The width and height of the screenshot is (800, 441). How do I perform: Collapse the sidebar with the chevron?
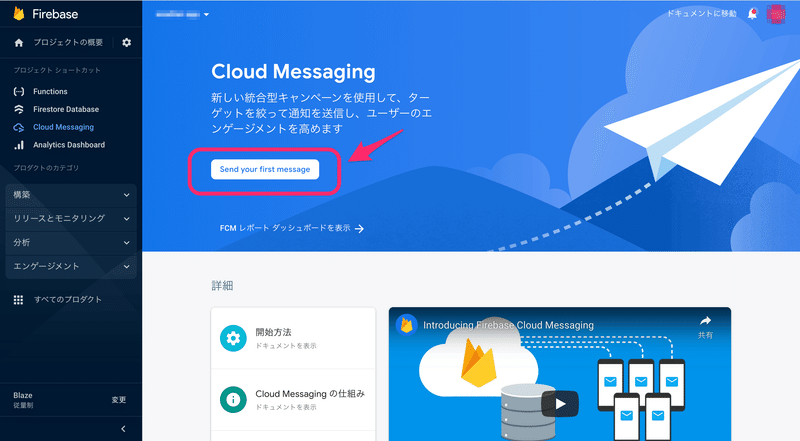(x=123, y=429)
